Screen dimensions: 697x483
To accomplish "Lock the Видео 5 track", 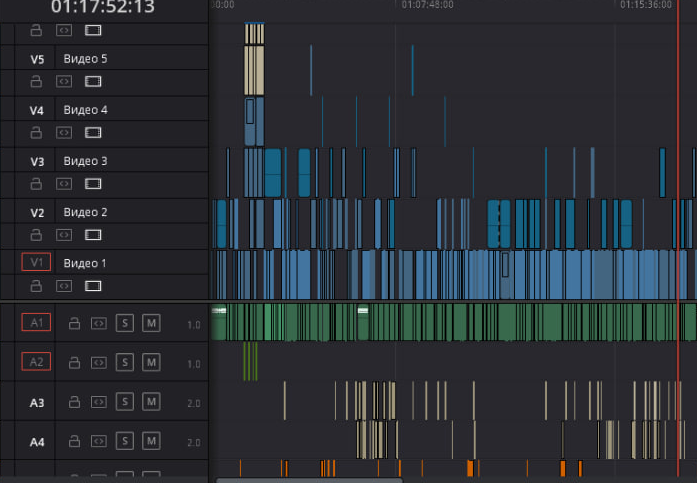I will 36,82.
